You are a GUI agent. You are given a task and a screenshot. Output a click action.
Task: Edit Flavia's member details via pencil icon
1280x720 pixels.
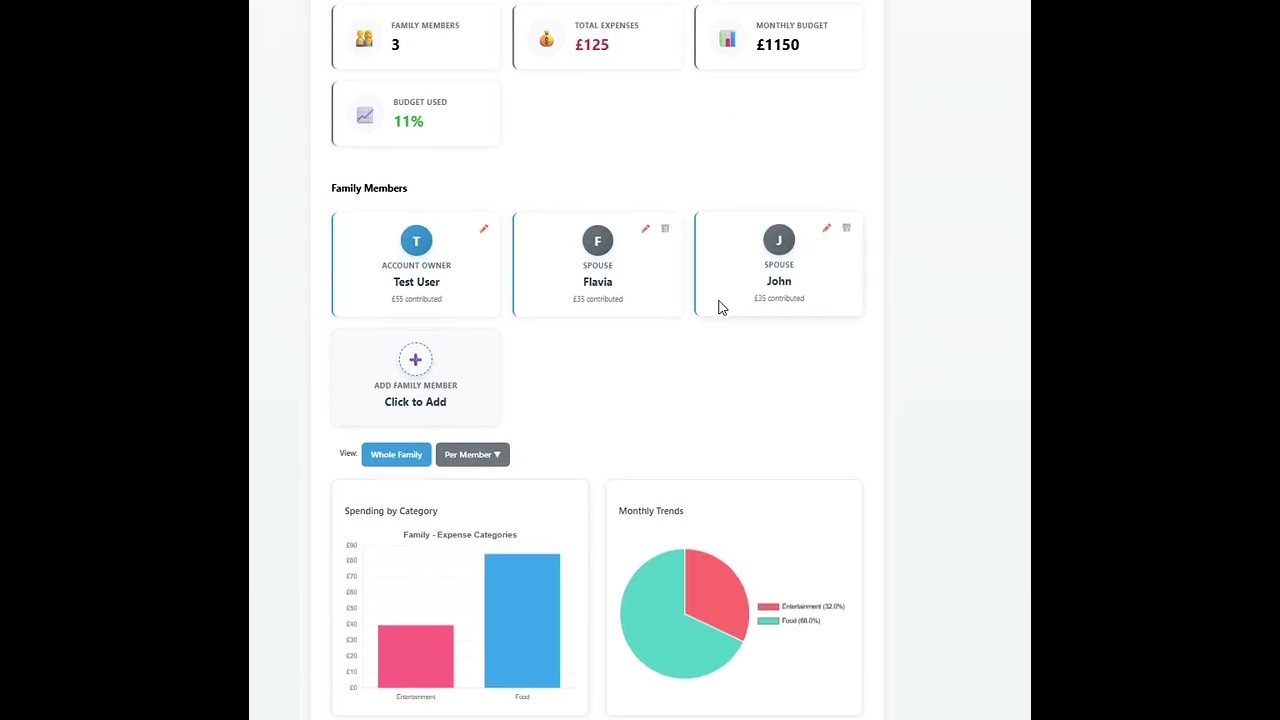[x=646, y=229]
